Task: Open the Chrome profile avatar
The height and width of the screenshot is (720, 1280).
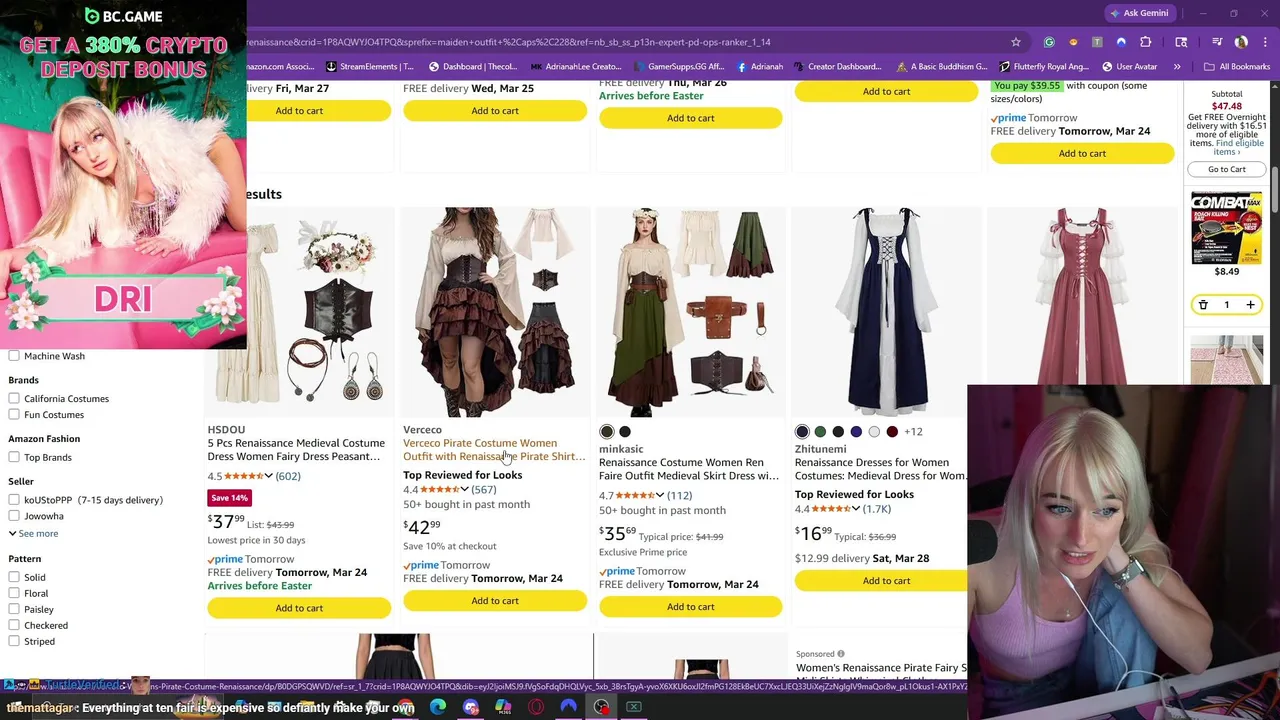Action: click(x=1241, y=42)
